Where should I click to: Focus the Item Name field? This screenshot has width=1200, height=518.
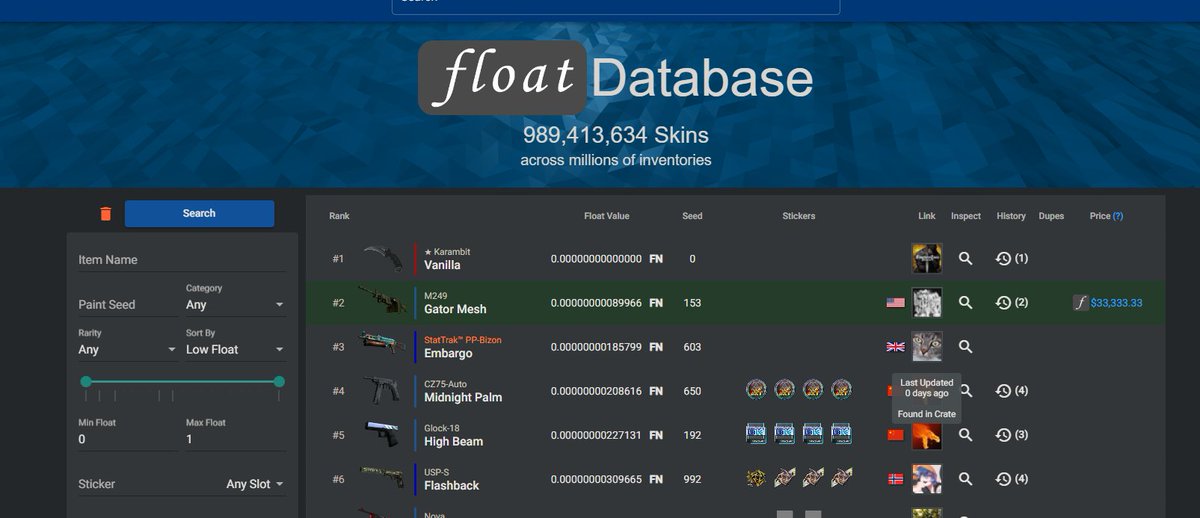coord(182,260)
